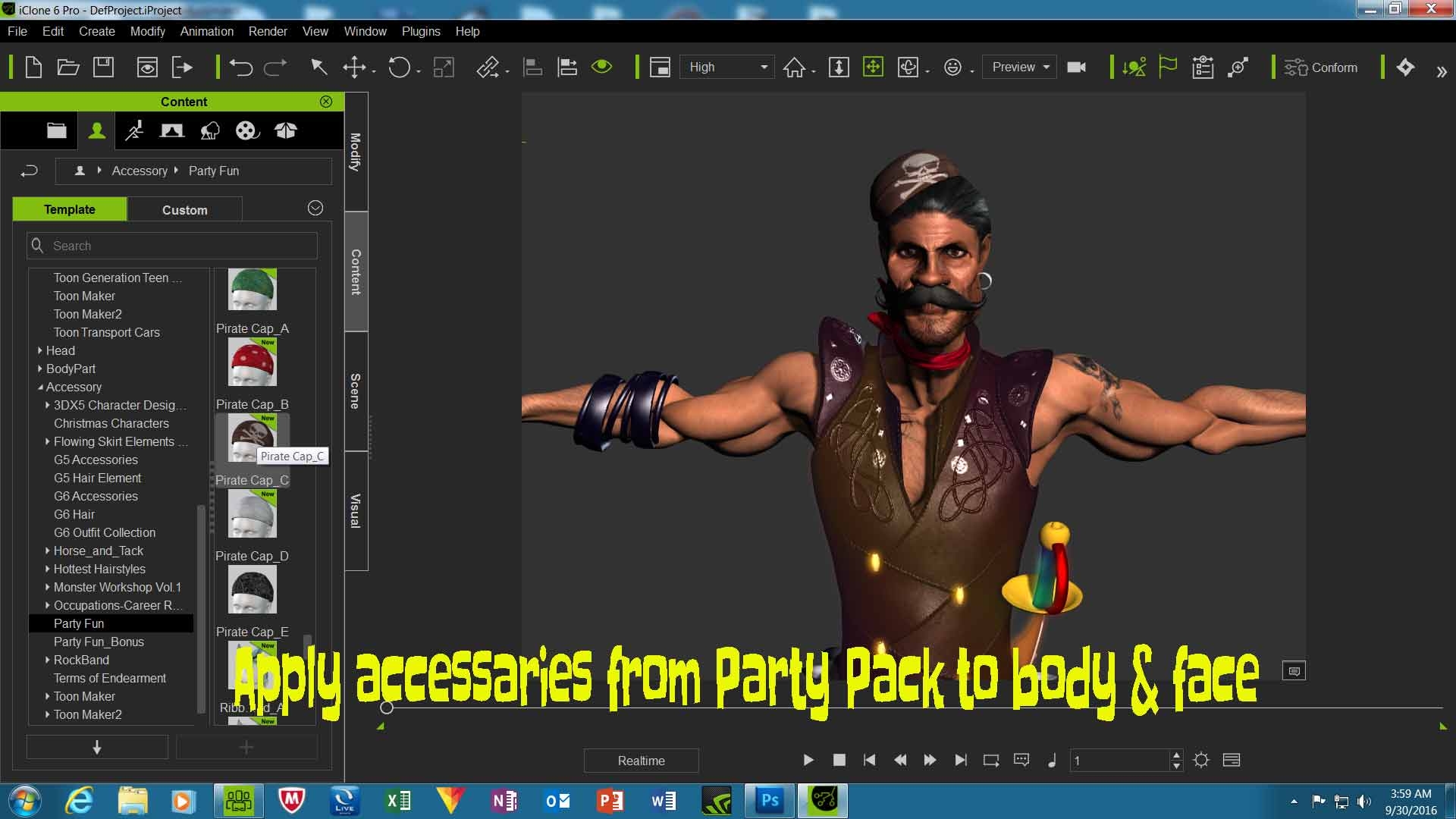Open the timeline panel icon
This screenshot has height=819, width=1456.
coord(1232,760)
